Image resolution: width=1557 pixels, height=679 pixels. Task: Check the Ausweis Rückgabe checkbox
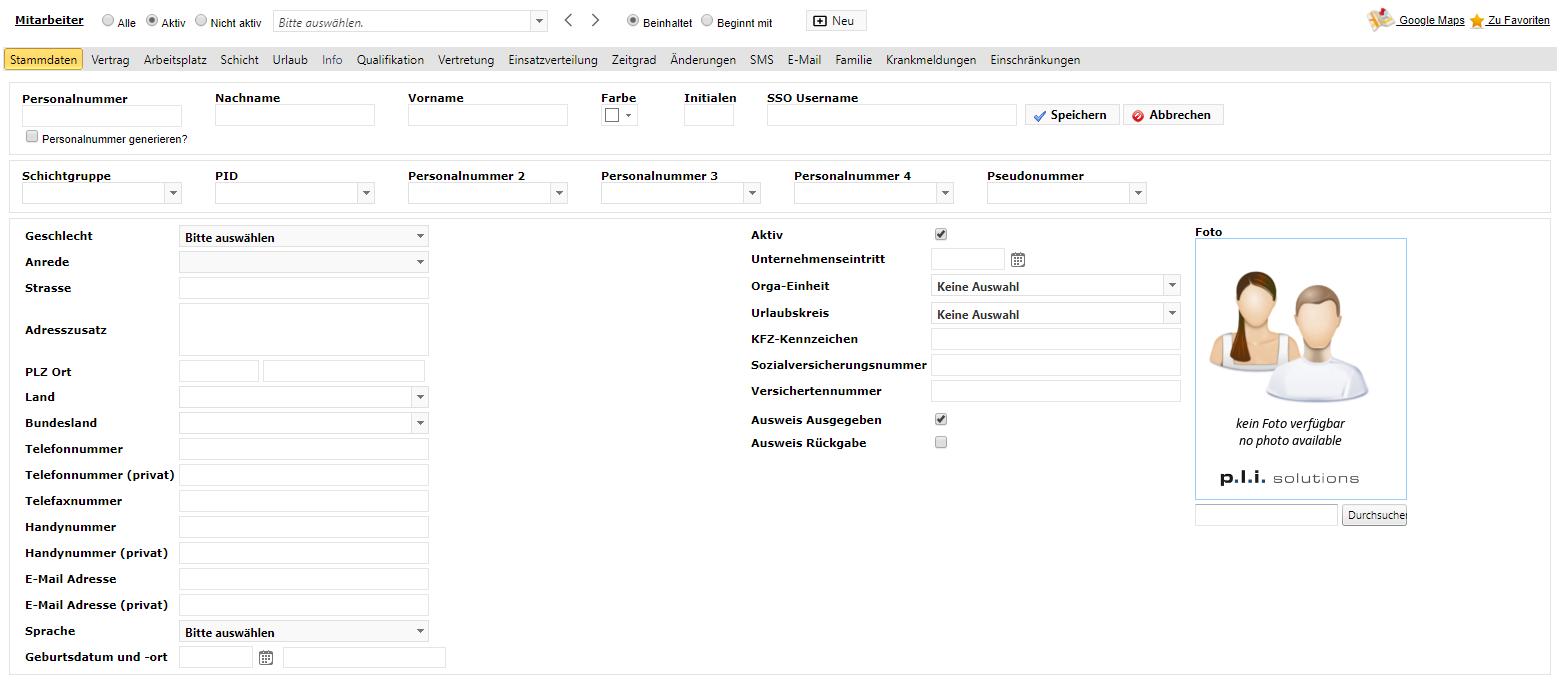941,442
